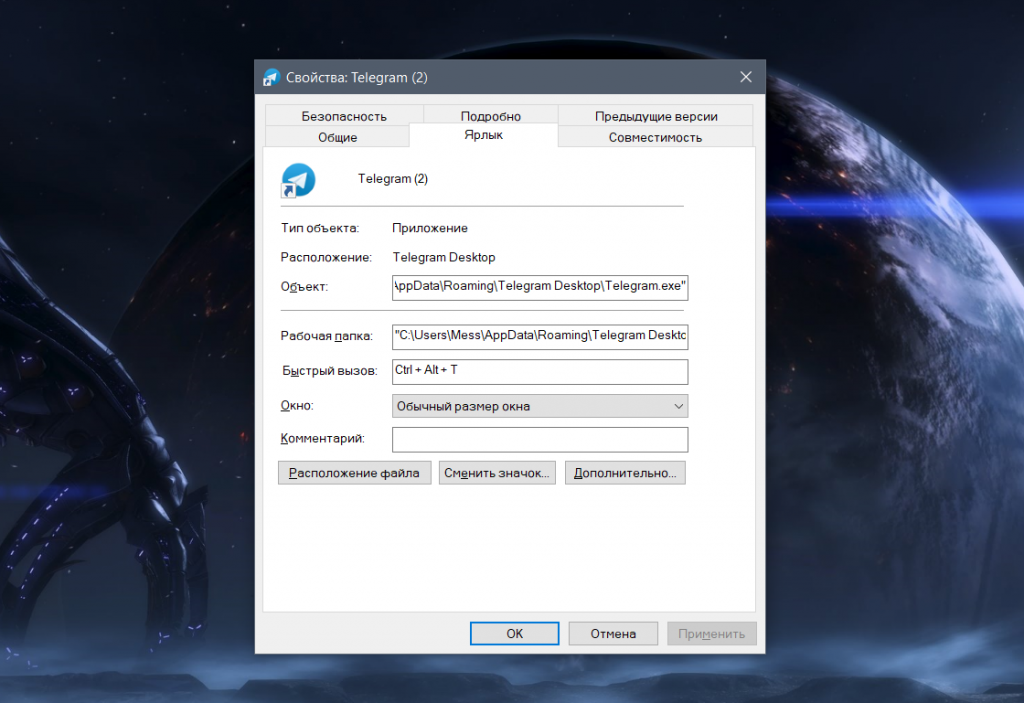Click into the Объект target path field
Viewport: 1024px width, 703px height.
pos(539,286)
